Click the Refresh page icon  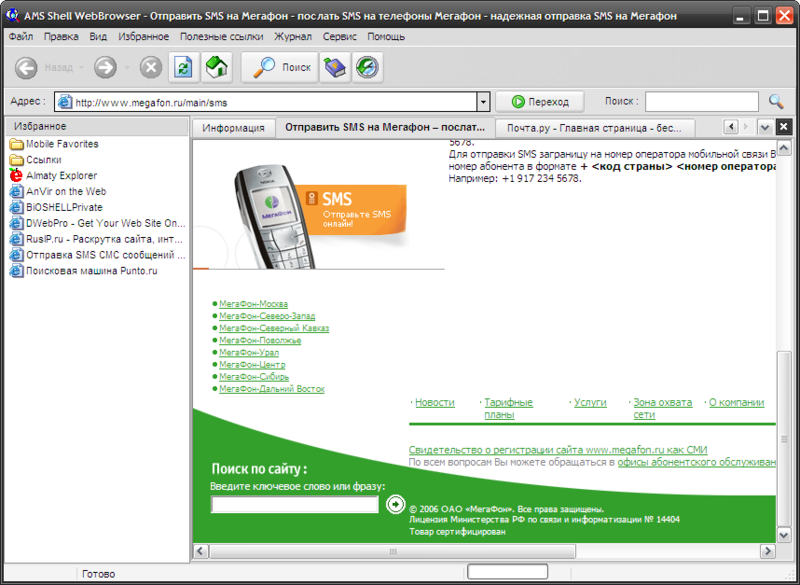184,67
